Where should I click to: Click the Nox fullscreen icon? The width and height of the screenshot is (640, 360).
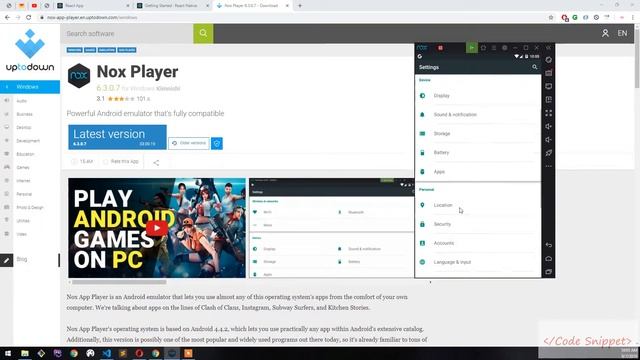549,113
